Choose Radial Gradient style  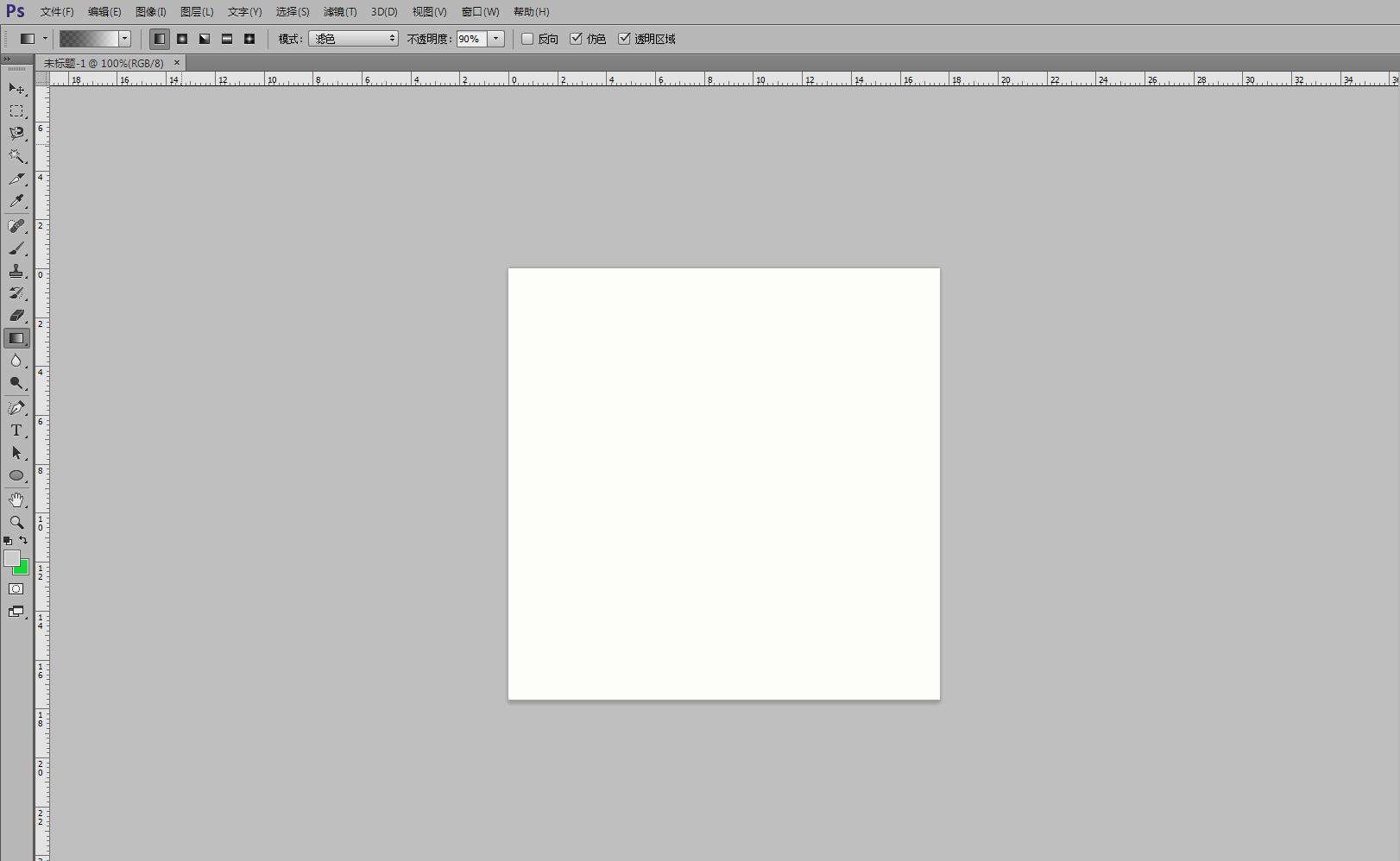(x=182, y=39)
